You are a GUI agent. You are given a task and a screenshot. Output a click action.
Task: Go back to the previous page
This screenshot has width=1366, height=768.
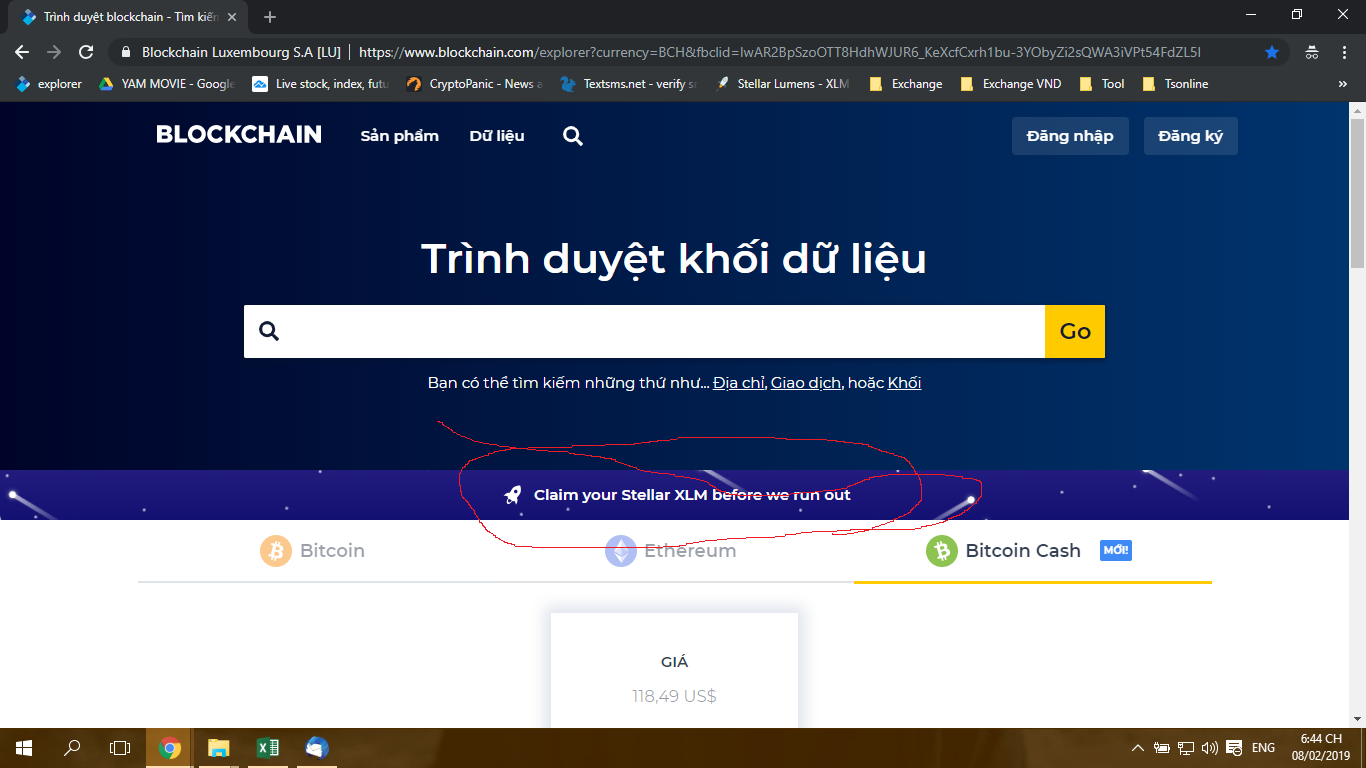click(x=22, y=52)
